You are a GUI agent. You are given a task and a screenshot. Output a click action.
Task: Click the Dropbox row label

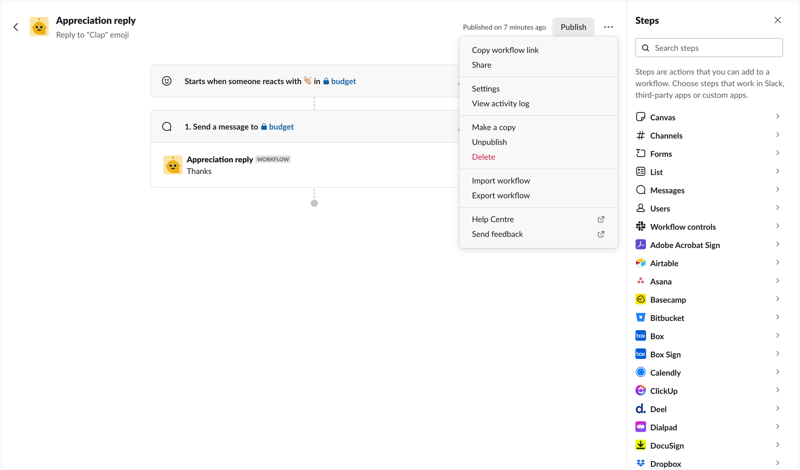click(x=665, y=464)
